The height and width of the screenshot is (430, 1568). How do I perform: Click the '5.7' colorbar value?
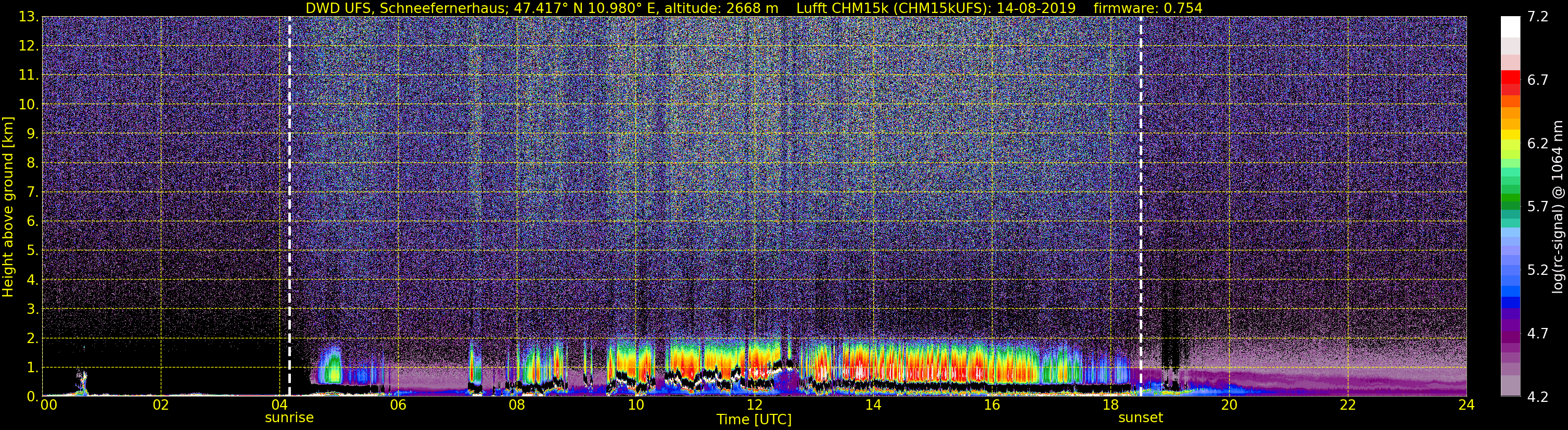(1538, 207)
